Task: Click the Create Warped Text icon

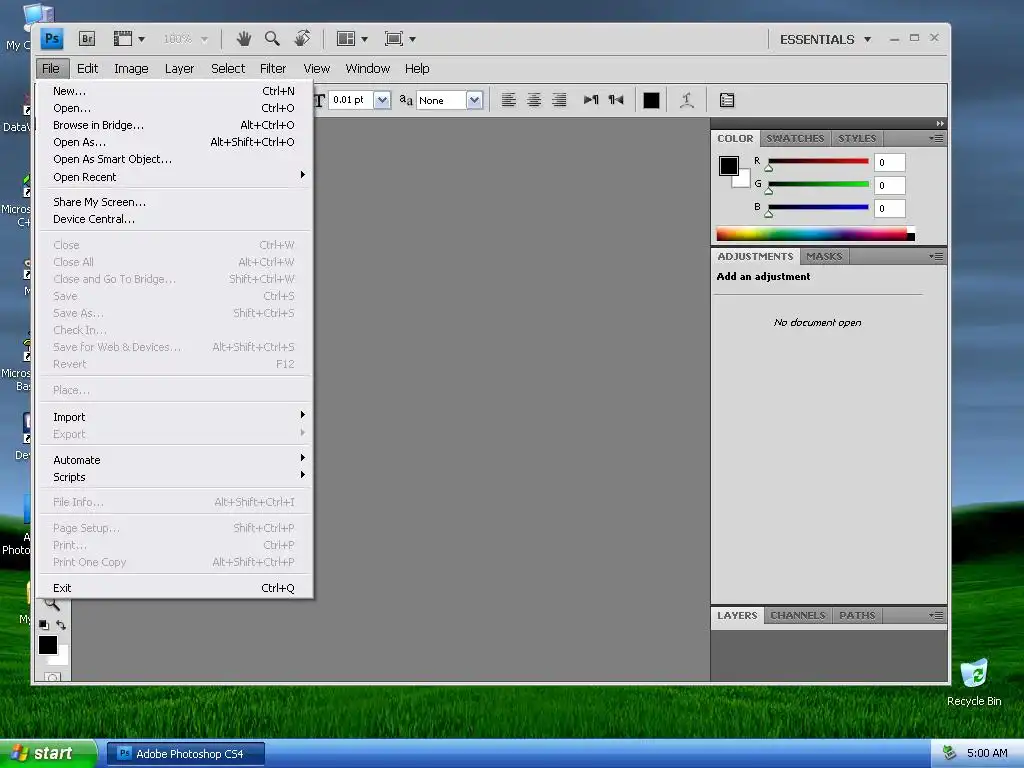Action: (686, 100)
